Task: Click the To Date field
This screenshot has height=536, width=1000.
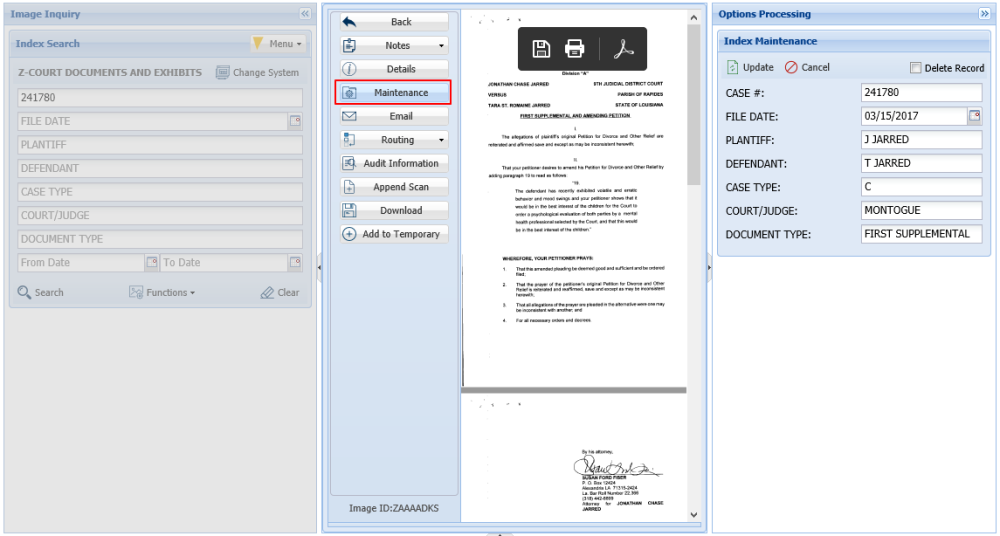Action: point(224,262)
